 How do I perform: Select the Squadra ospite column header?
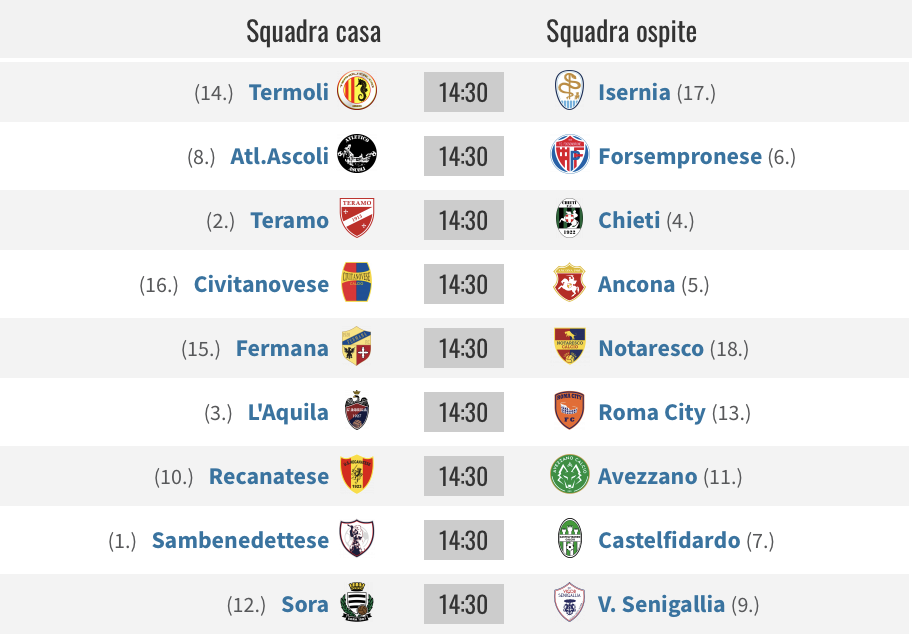pyautogui.click(x=621, y=31)
